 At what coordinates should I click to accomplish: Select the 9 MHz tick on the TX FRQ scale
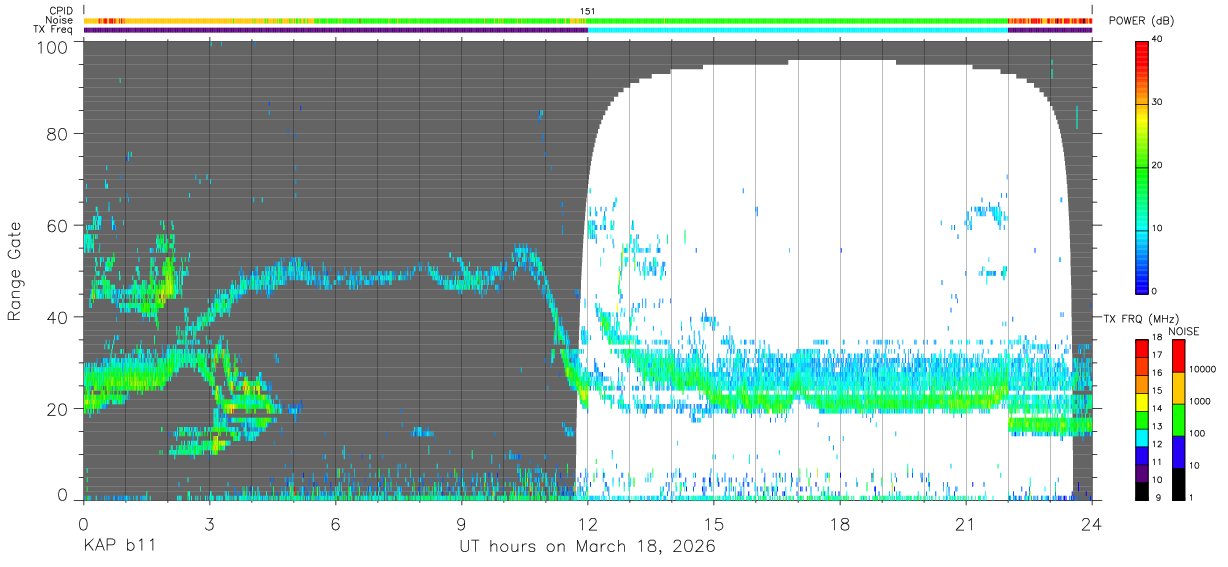(1158, 497)
